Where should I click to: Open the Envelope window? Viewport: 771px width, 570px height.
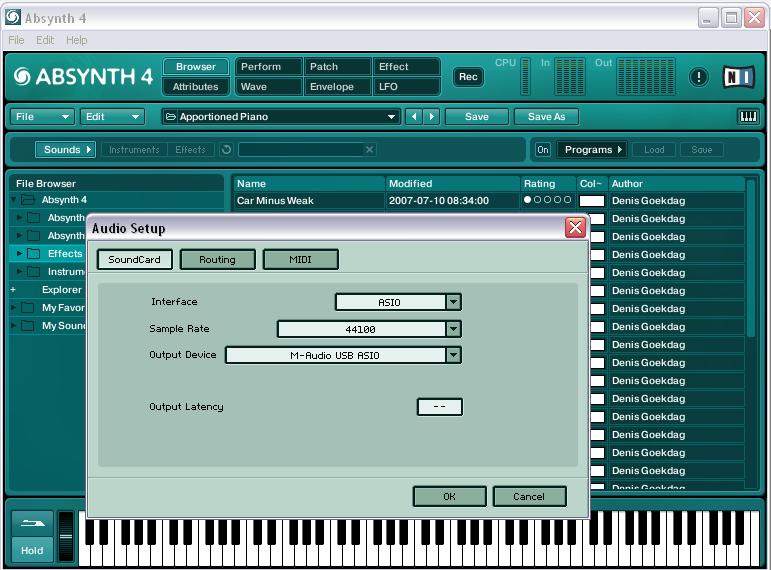337,87
